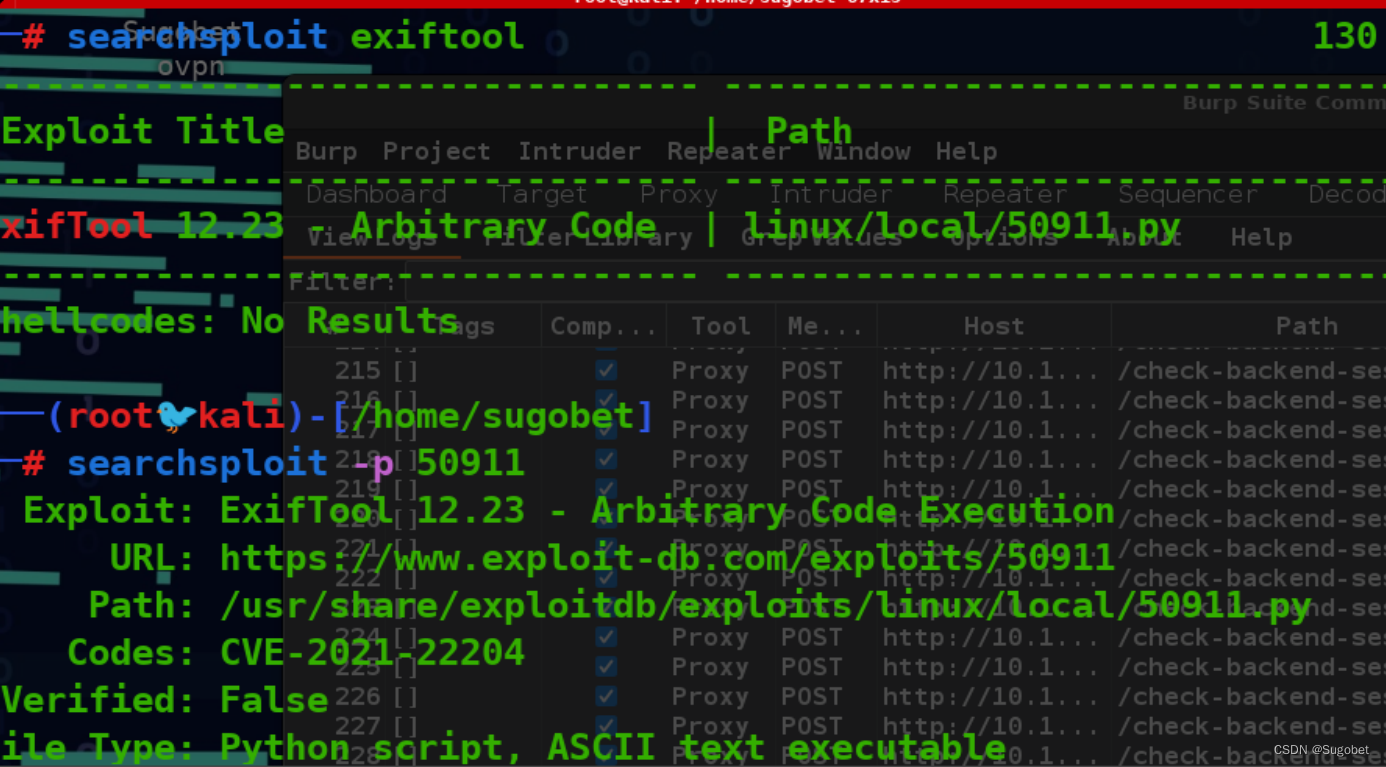This screenshot has width=1386, height=767.
Task: Toggle the Complete checkbox in row 222
Action: point(606,578)
